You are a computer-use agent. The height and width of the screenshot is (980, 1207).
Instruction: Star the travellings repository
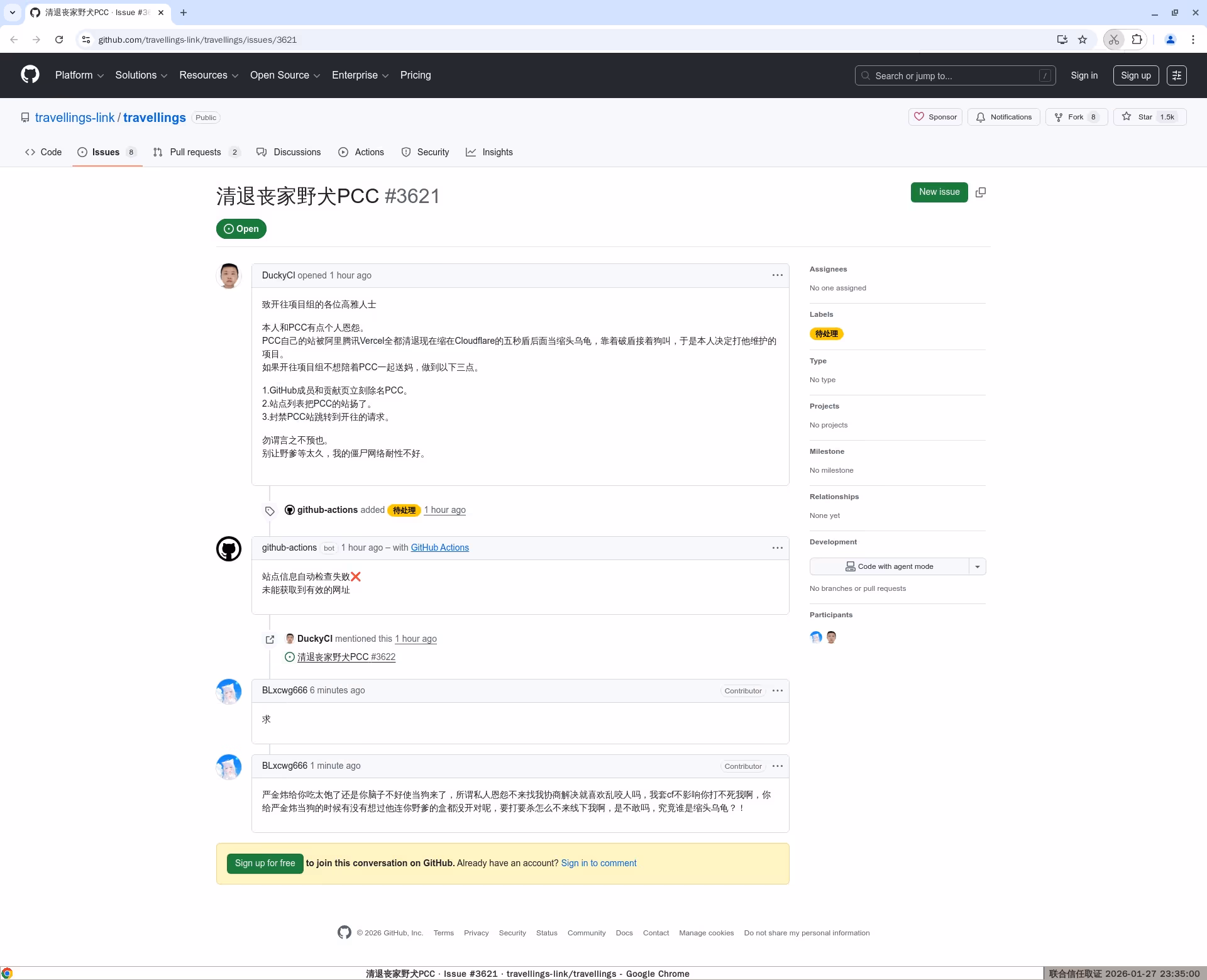click(x=1149, y=117)
